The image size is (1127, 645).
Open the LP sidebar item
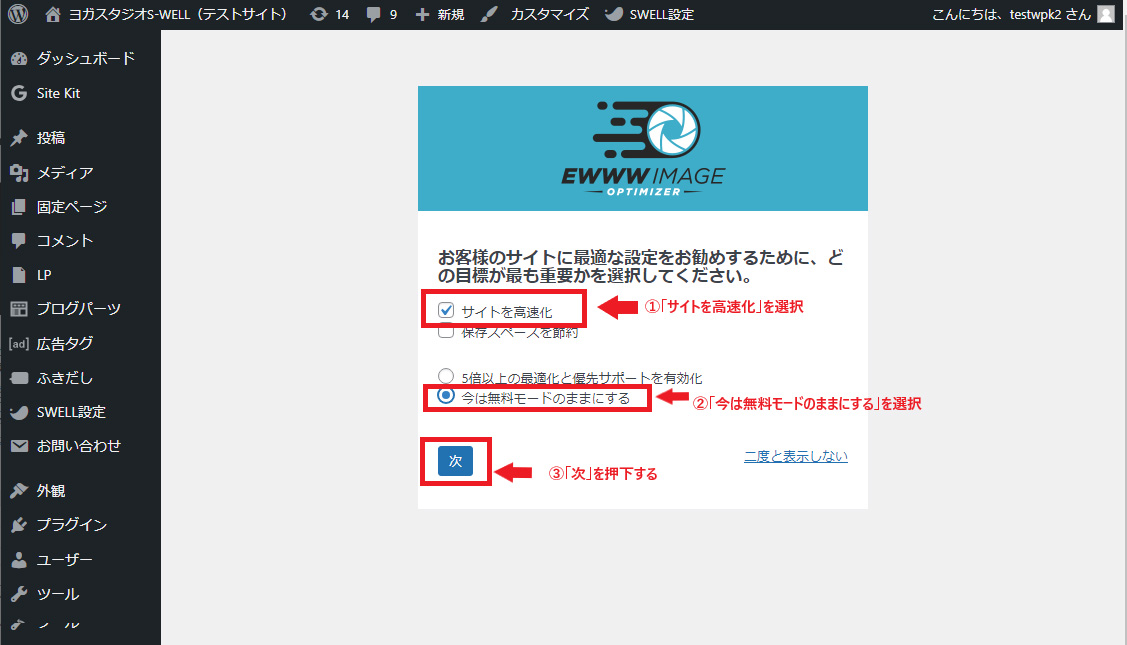[x=44, y=275]
